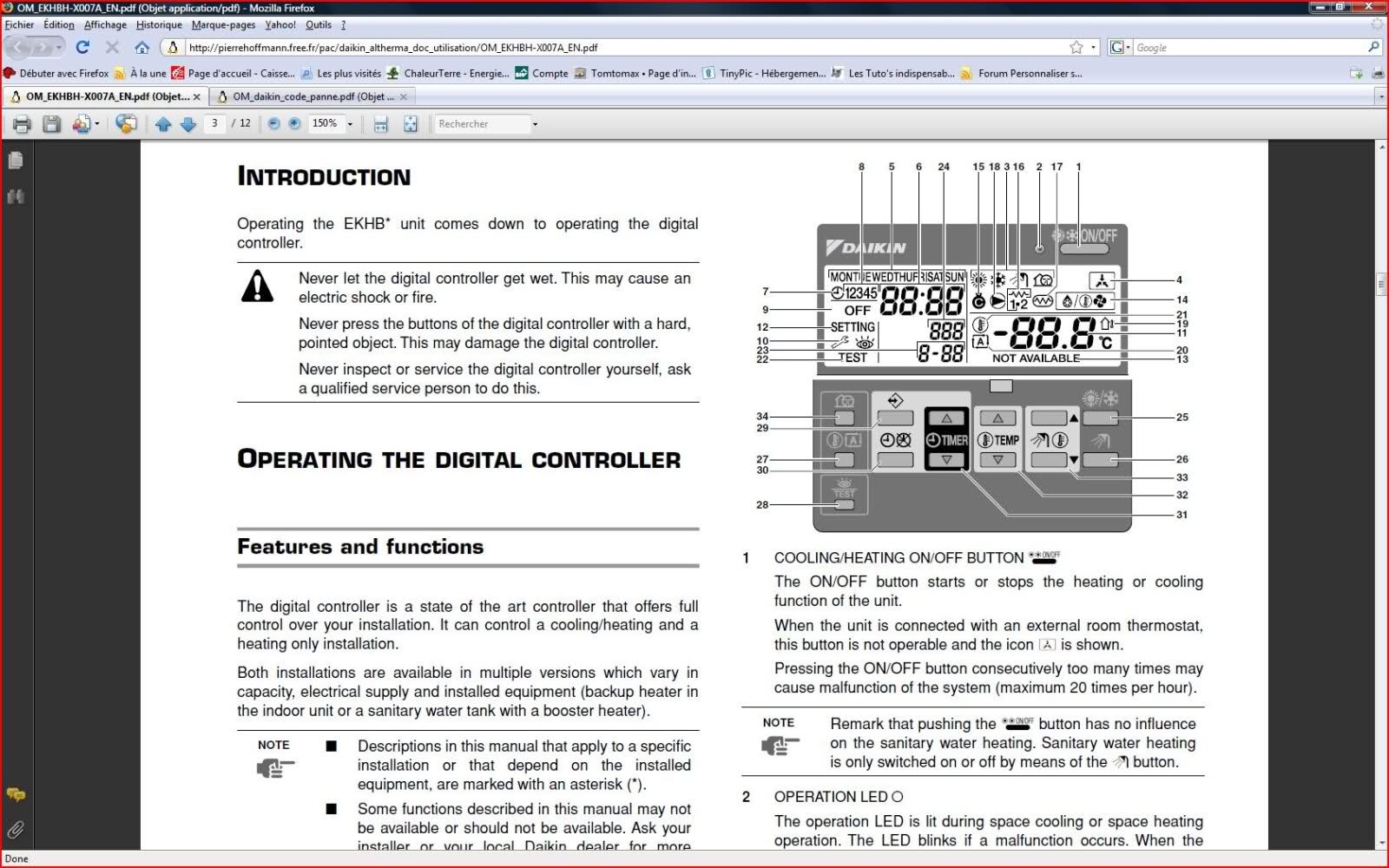Viewport: 1389px width, 868px height.
Task: Open the question mark help menu
Action: point(343,25)
